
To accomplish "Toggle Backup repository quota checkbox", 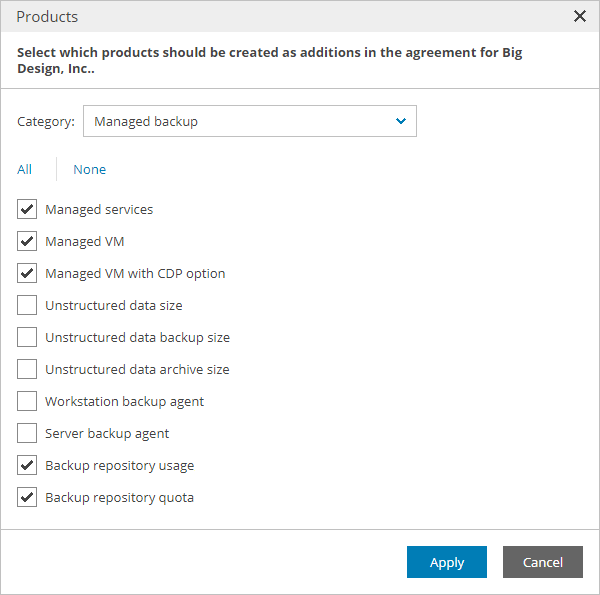I will [x=27, y=497].
